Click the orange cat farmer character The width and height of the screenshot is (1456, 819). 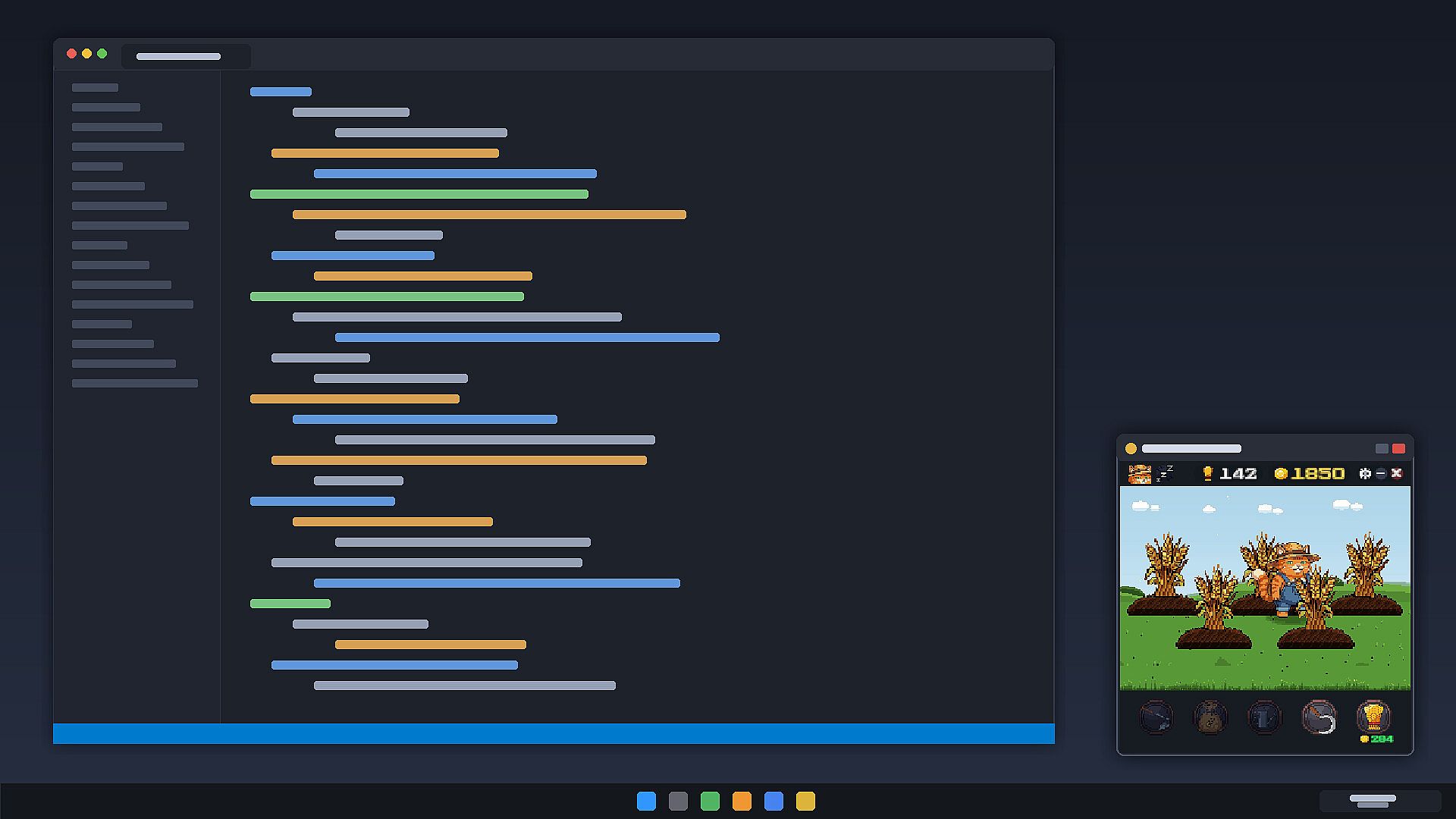click(1287, 580)
